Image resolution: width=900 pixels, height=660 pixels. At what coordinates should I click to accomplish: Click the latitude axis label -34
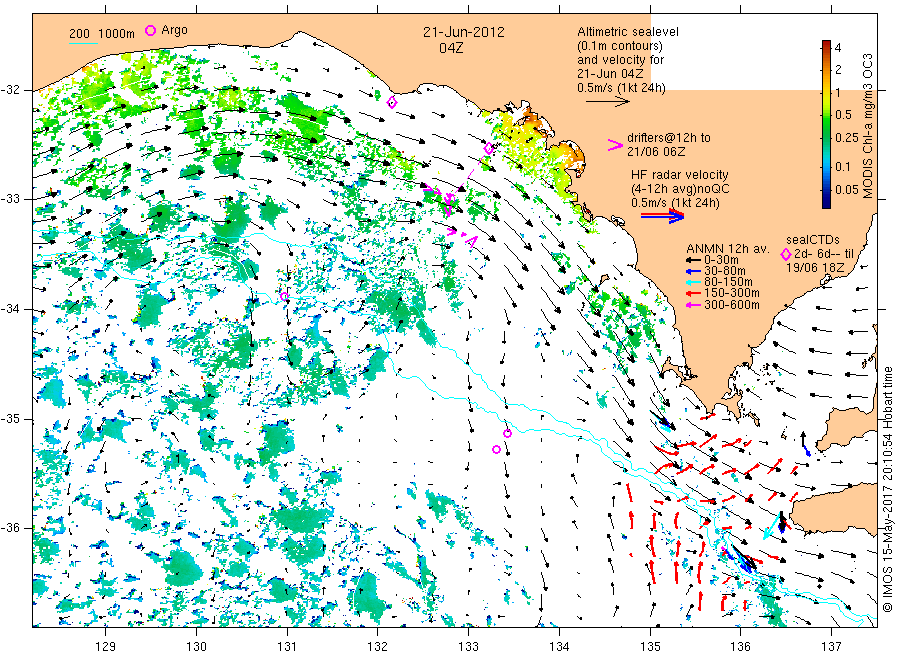click(10, 309)
